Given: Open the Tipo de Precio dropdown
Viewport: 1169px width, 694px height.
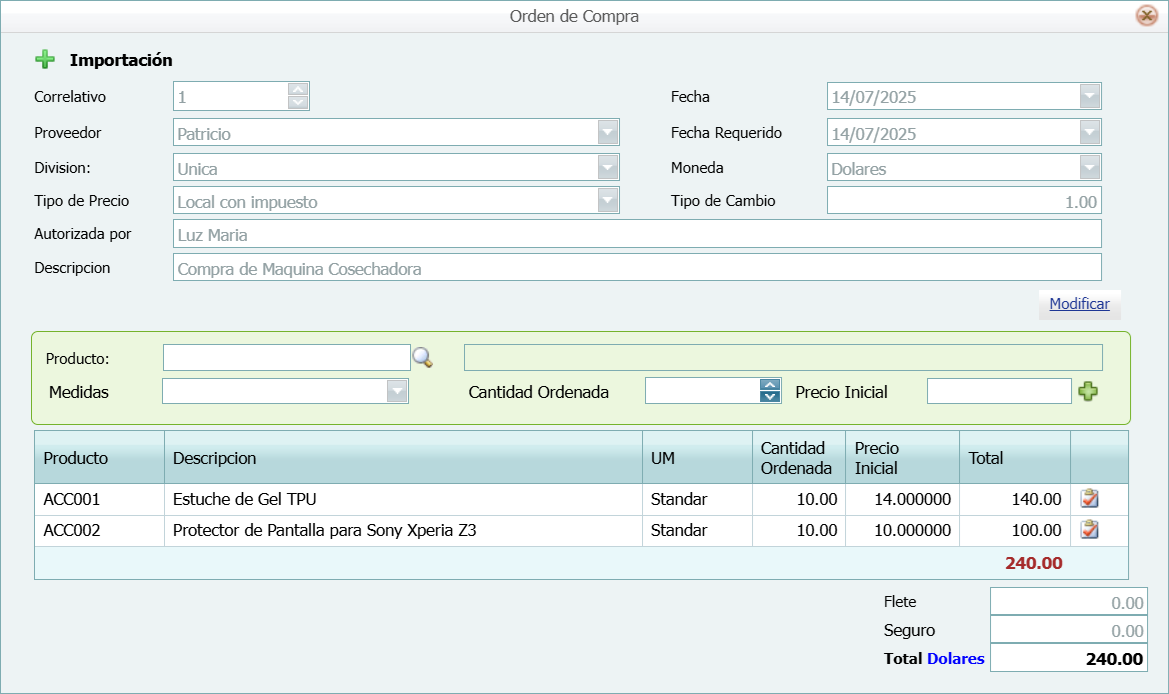Looking at the screenshot, I should tap(607, 201).
